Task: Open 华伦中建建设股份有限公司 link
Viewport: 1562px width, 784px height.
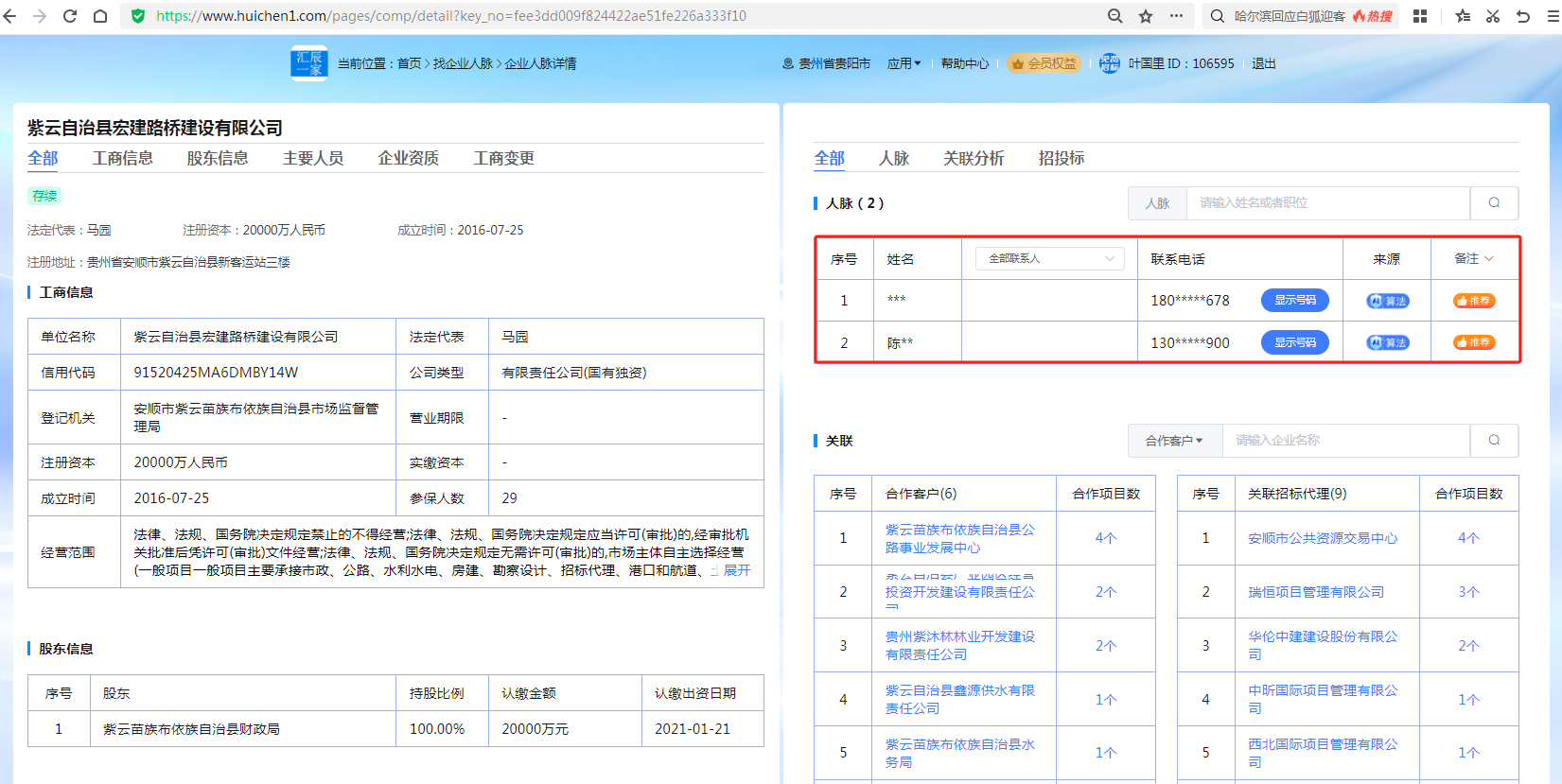Action: pyautogui.click(x=1323, y=645)
